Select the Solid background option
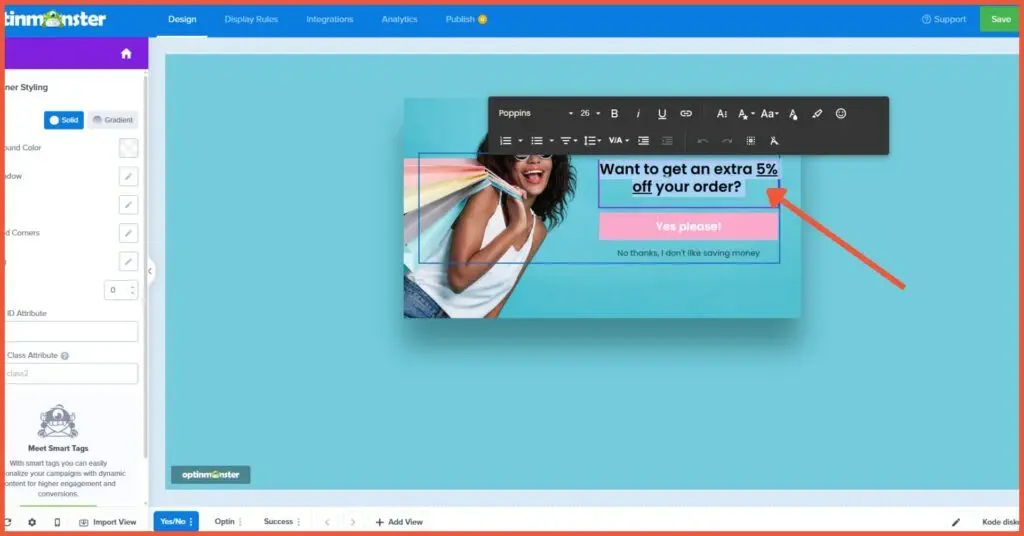 [64, 120]
